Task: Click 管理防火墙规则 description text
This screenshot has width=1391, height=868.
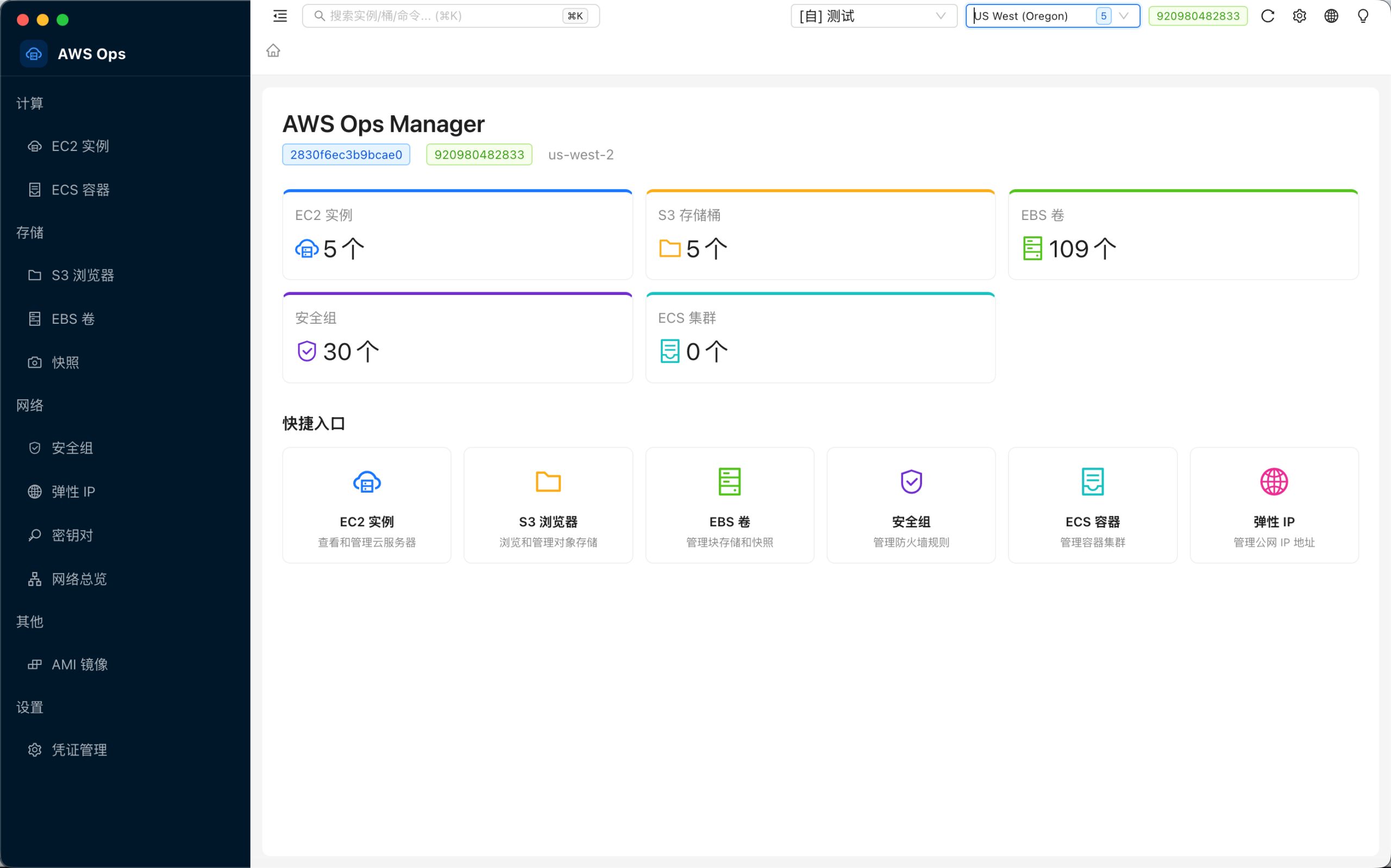Action: click(911, 543)
